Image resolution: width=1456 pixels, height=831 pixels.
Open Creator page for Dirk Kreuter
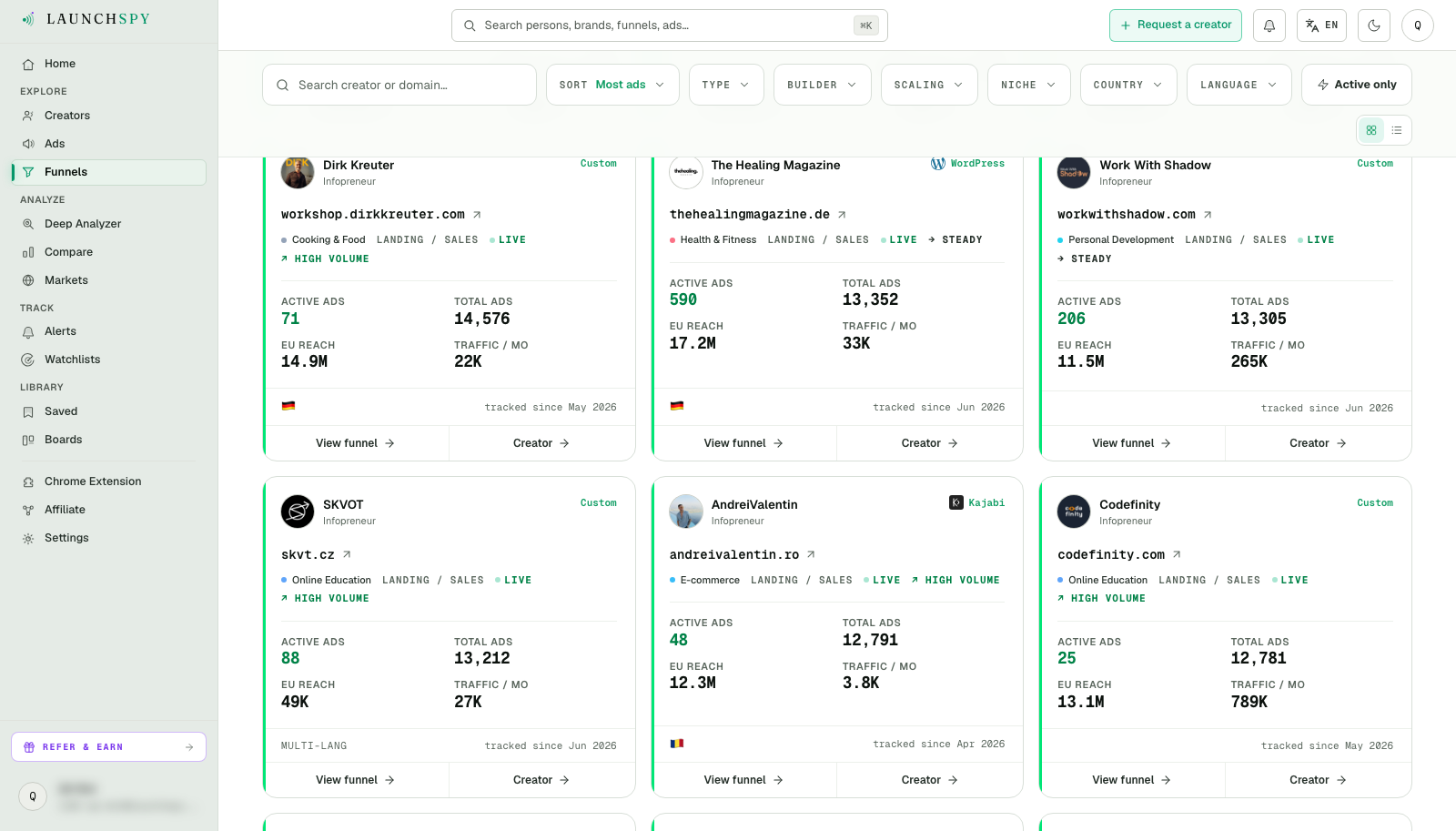click(x=541, y=443)
